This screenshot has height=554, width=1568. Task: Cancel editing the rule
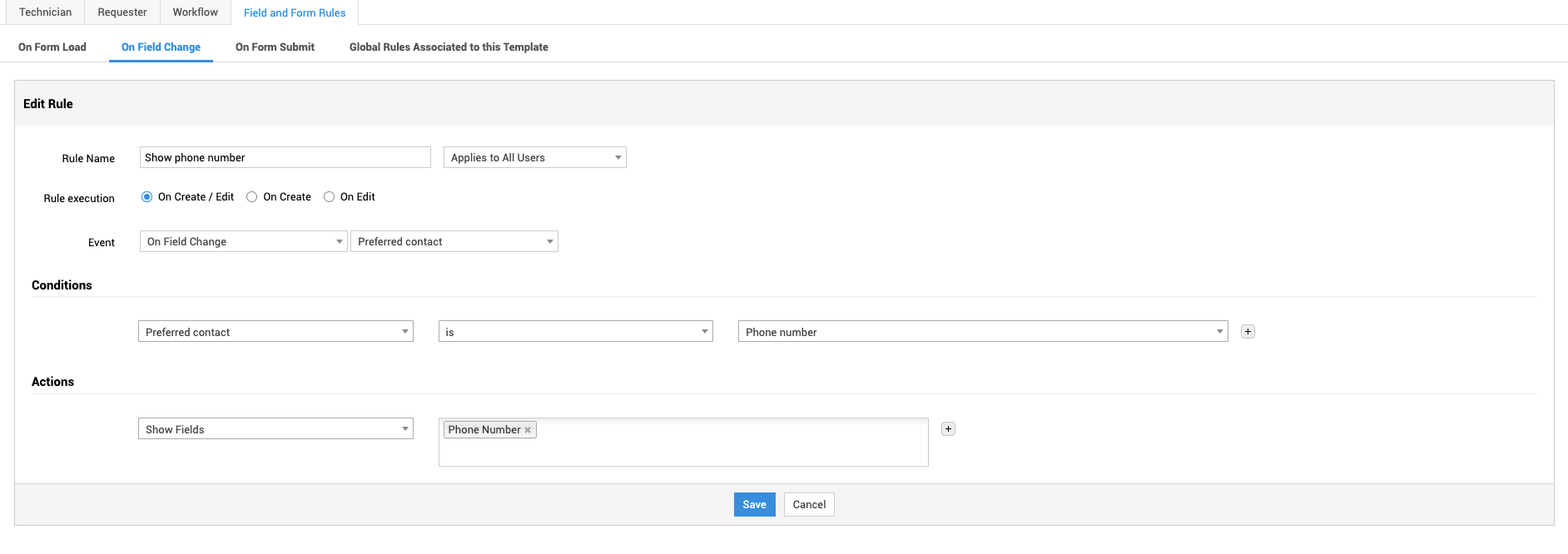pyautogui.click(x=809, y=504)
